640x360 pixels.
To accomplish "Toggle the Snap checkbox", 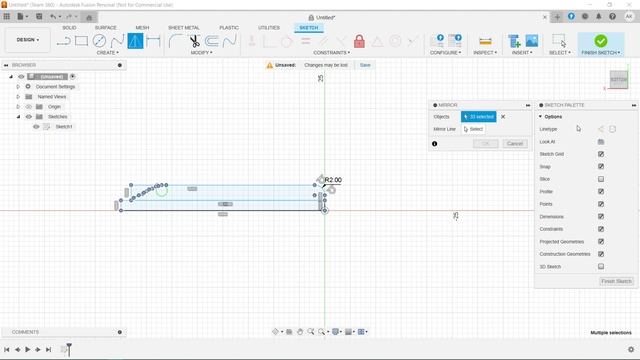I will click(600, 167).
